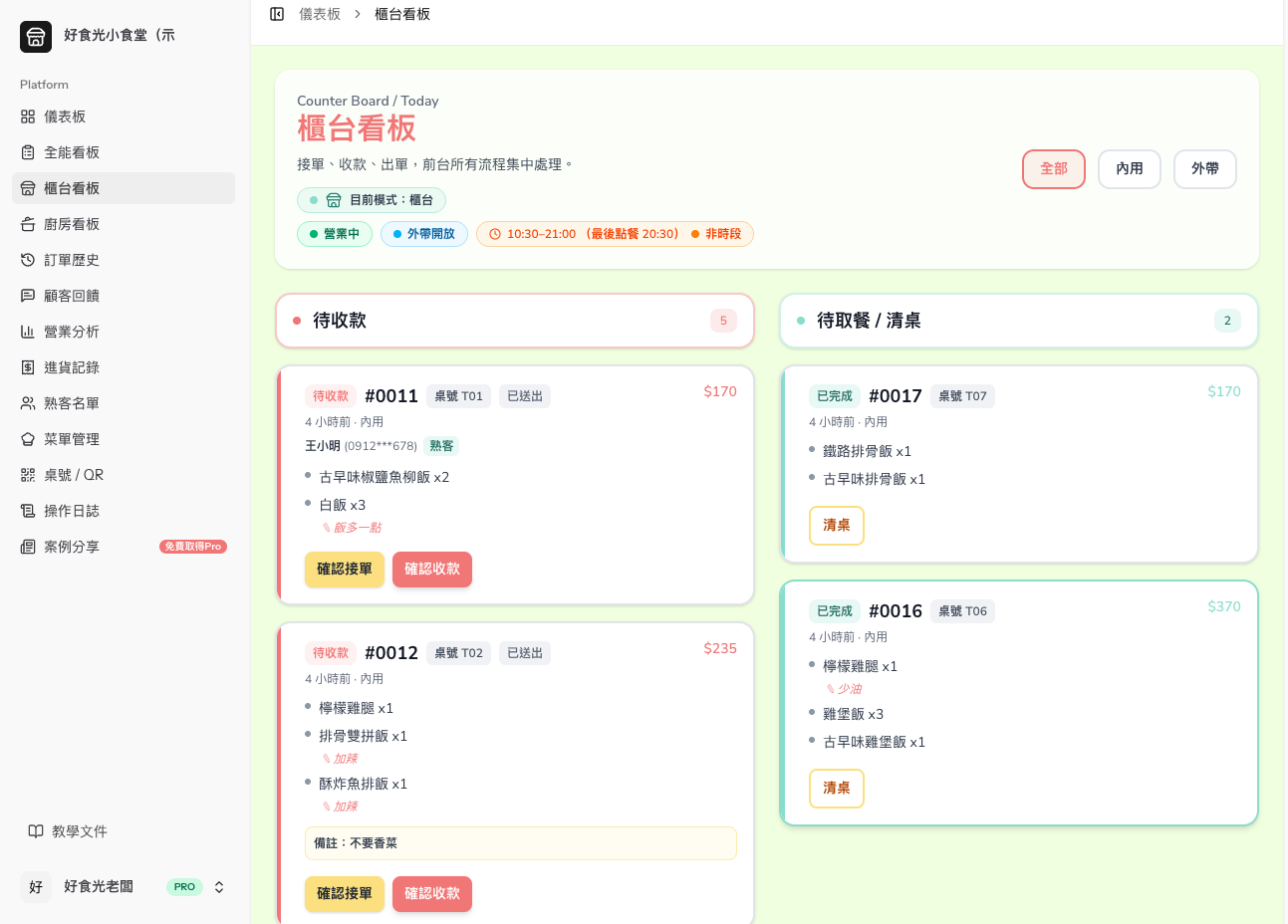Image resolution: width=1288 pixels, height=924 pixels.
Task: Go to 廚房看板
Action: [x=124, y=224]
